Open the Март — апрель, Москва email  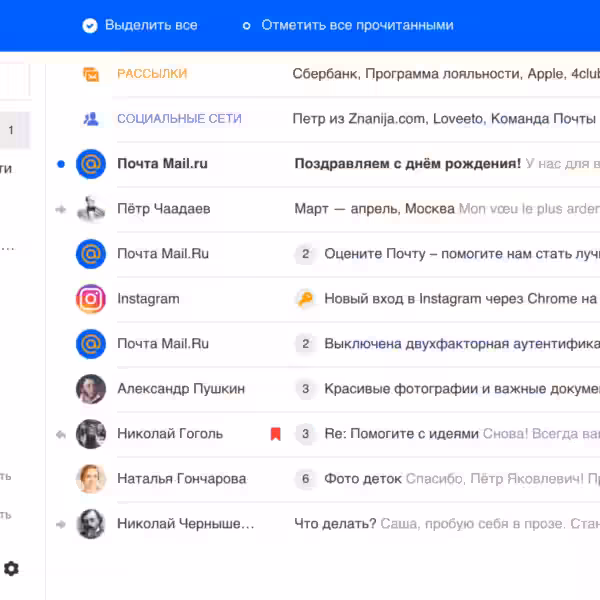(440, 209)
